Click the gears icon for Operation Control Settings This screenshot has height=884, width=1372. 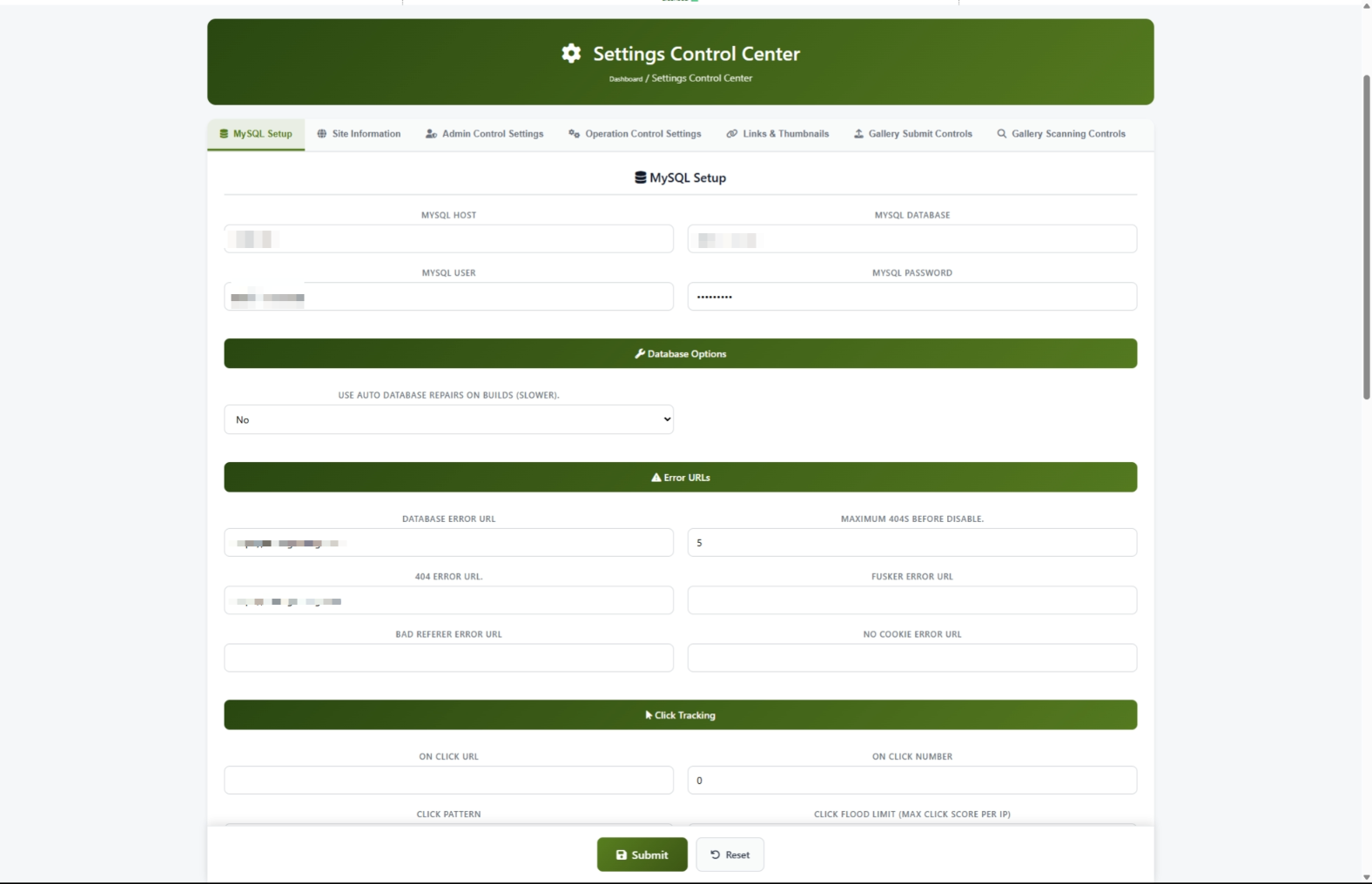click(x=575, y=134)
